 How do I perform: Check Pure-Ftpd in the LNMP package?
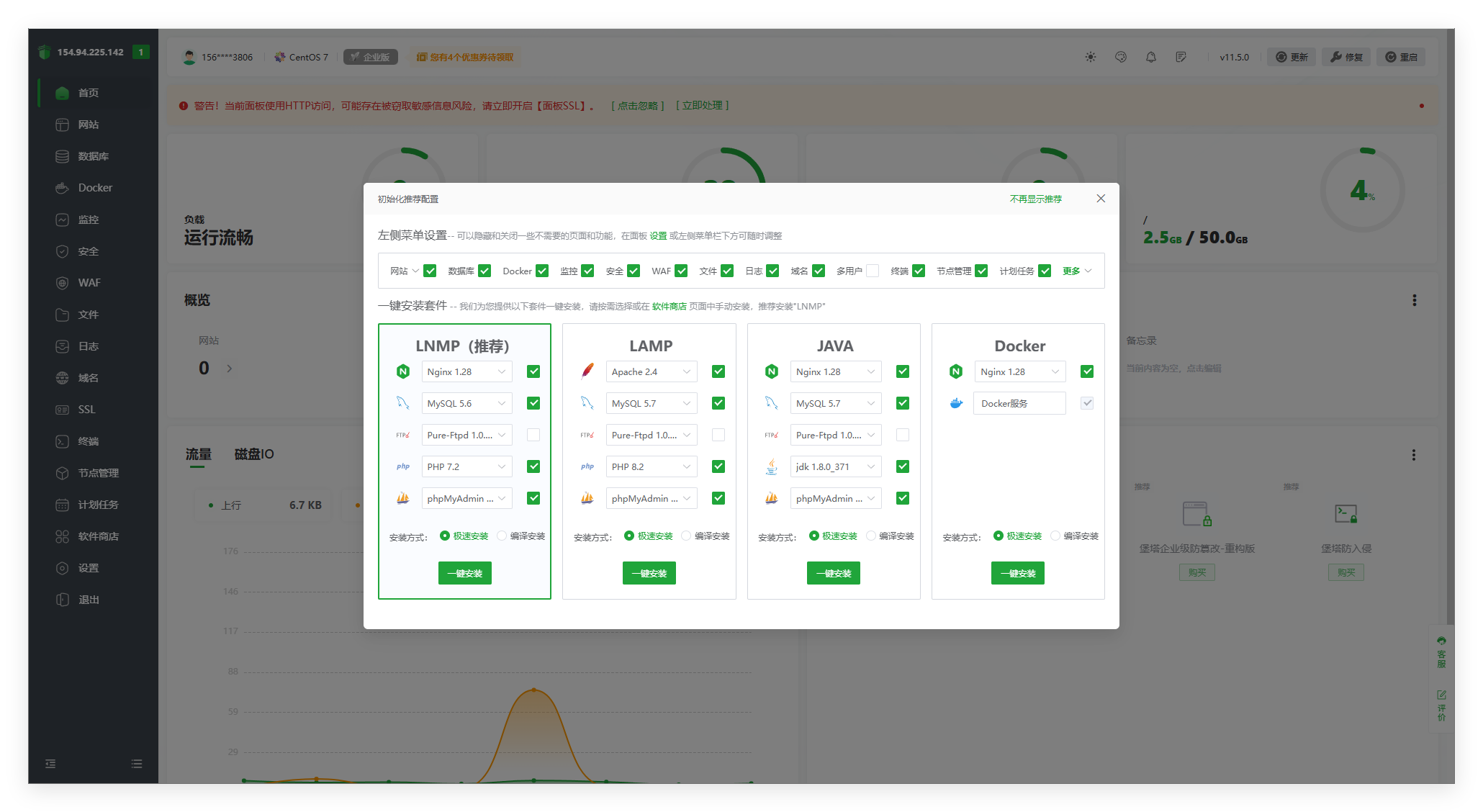pyautogui.click(x=533, y=435)
